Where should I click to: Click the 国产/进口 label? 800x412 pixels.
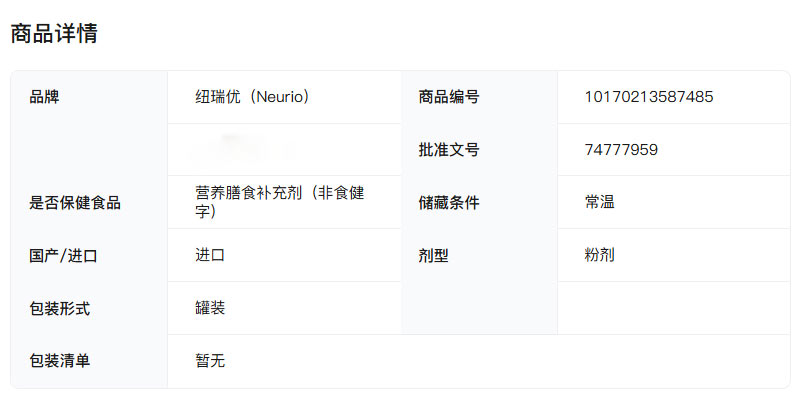tap(64, 256)
